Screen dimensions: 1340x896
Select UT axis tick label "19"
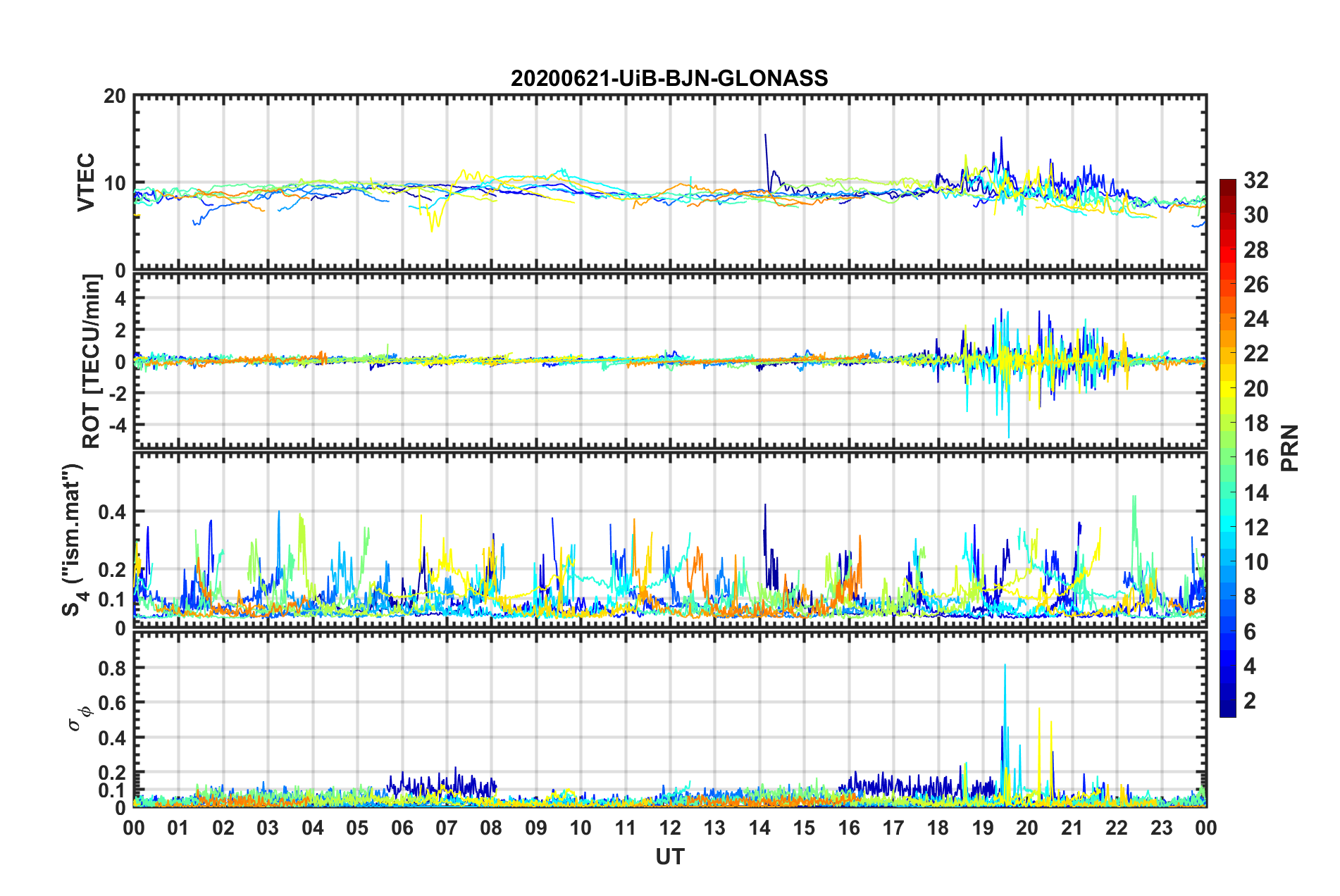pyautogui.click(x=983, y=828)
